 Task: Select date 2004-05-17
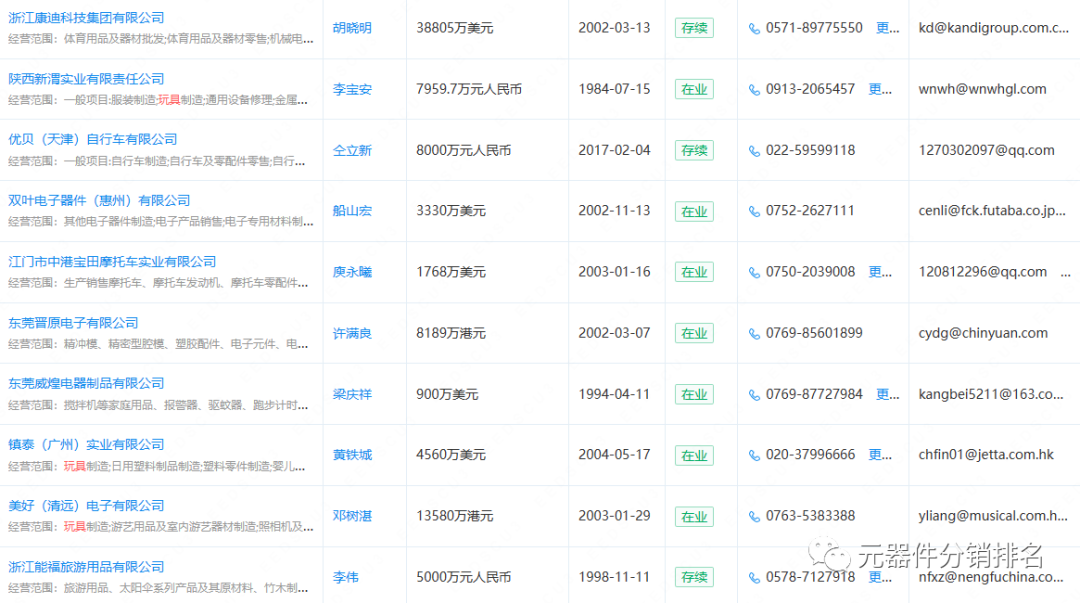click(614, 455)
